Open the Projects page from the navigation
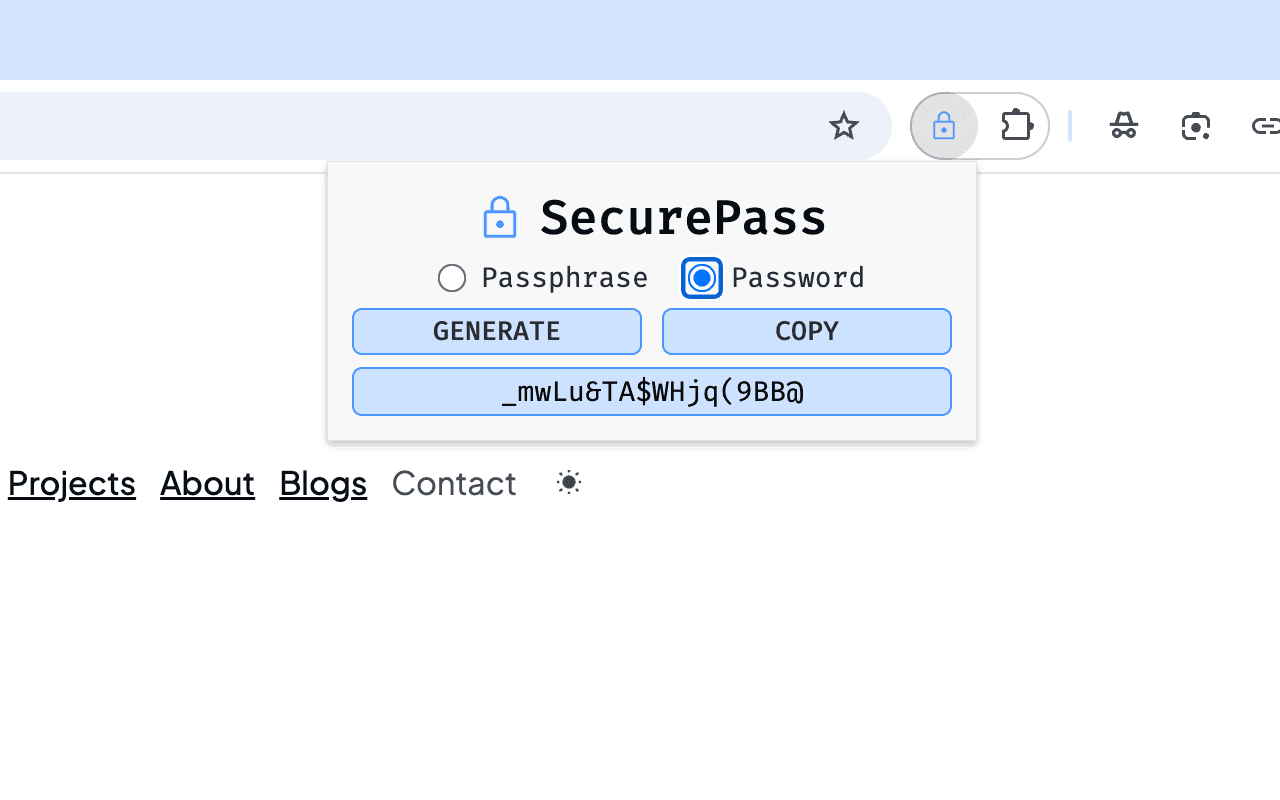This screenshot has height=800, width=1280. coord(71,483)
